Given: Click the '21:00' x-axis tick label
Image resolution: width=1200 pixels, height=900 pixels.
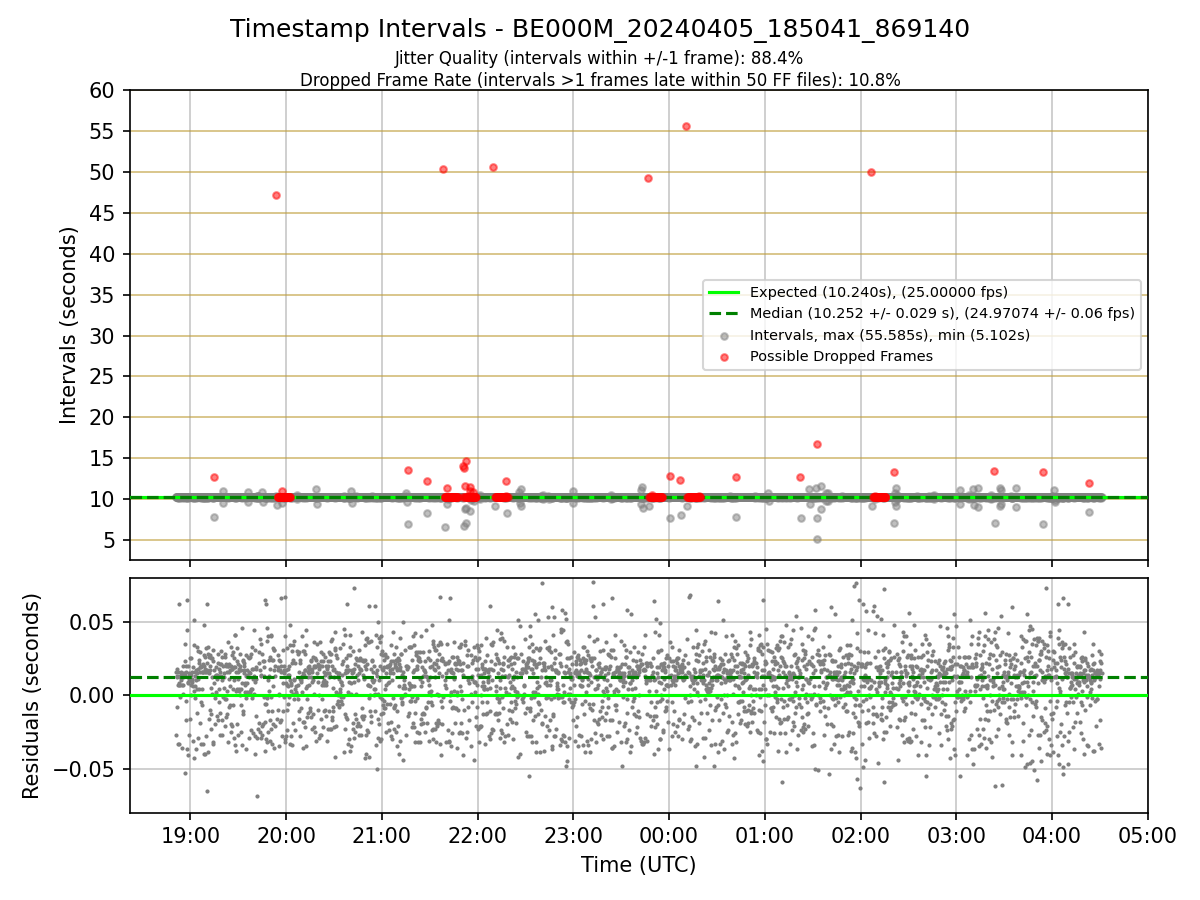Looking at the screenshot, I should coord(382,836).
